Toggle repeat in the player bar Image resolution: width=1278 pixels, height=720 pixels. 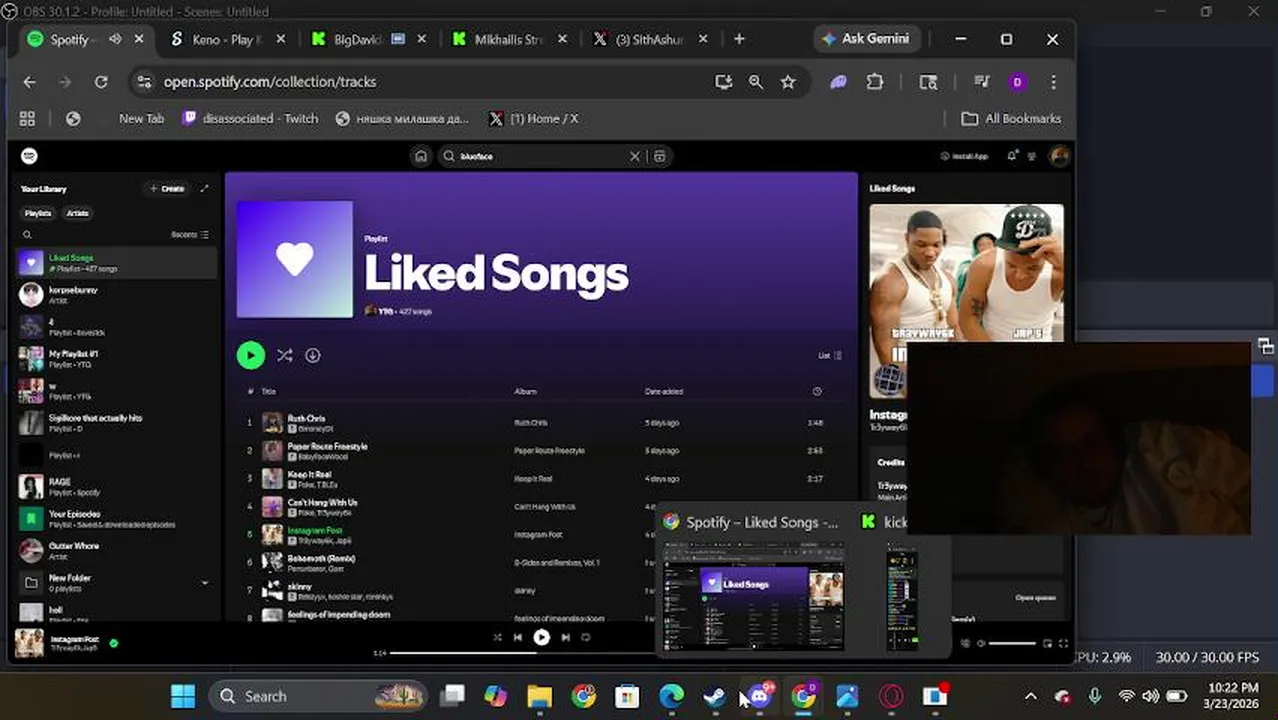coord(586,637)
